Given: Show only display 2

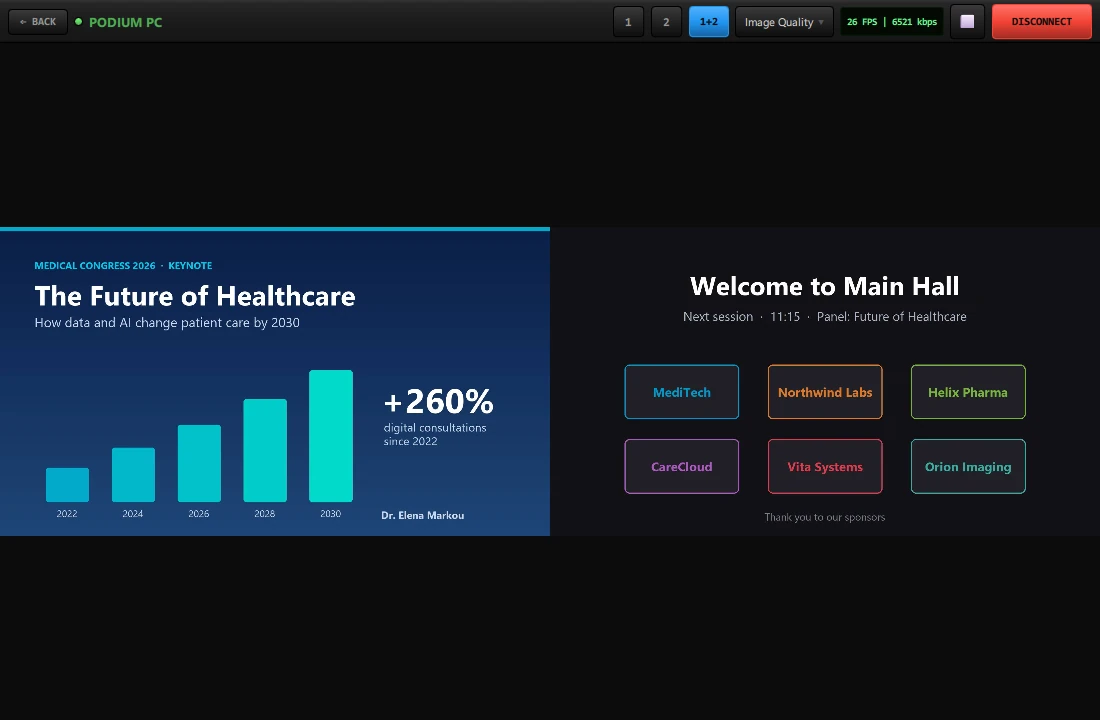Looking at the screenshot, I should [666, 22].
